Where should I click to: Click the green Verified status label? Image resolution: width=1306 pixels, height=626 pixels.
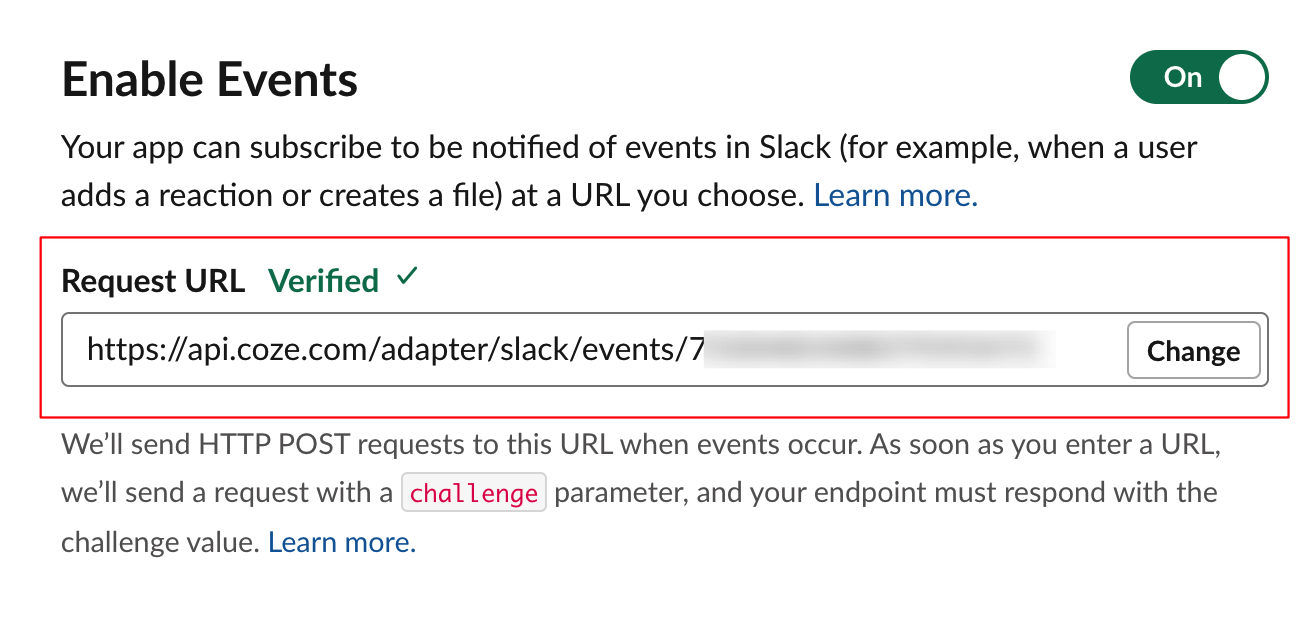[323, 281]
